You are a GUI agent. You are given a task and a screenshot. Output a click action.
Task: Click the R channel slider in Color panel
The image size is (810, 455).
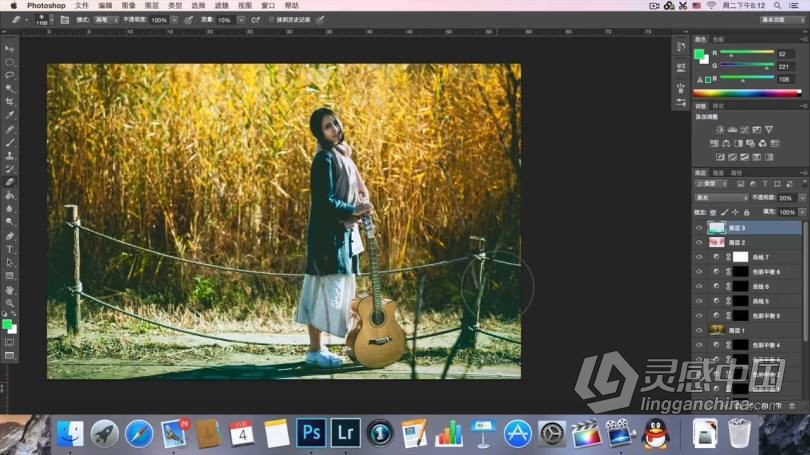(747, 53)
